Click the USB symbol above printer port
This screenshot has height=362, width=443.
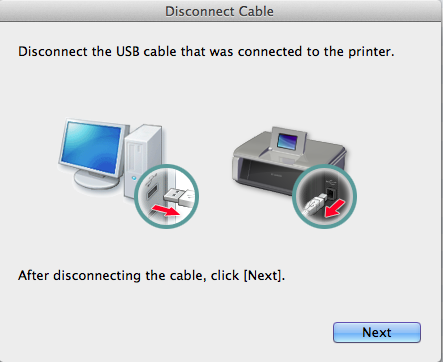pyautogui.click(x=331, y=182)
